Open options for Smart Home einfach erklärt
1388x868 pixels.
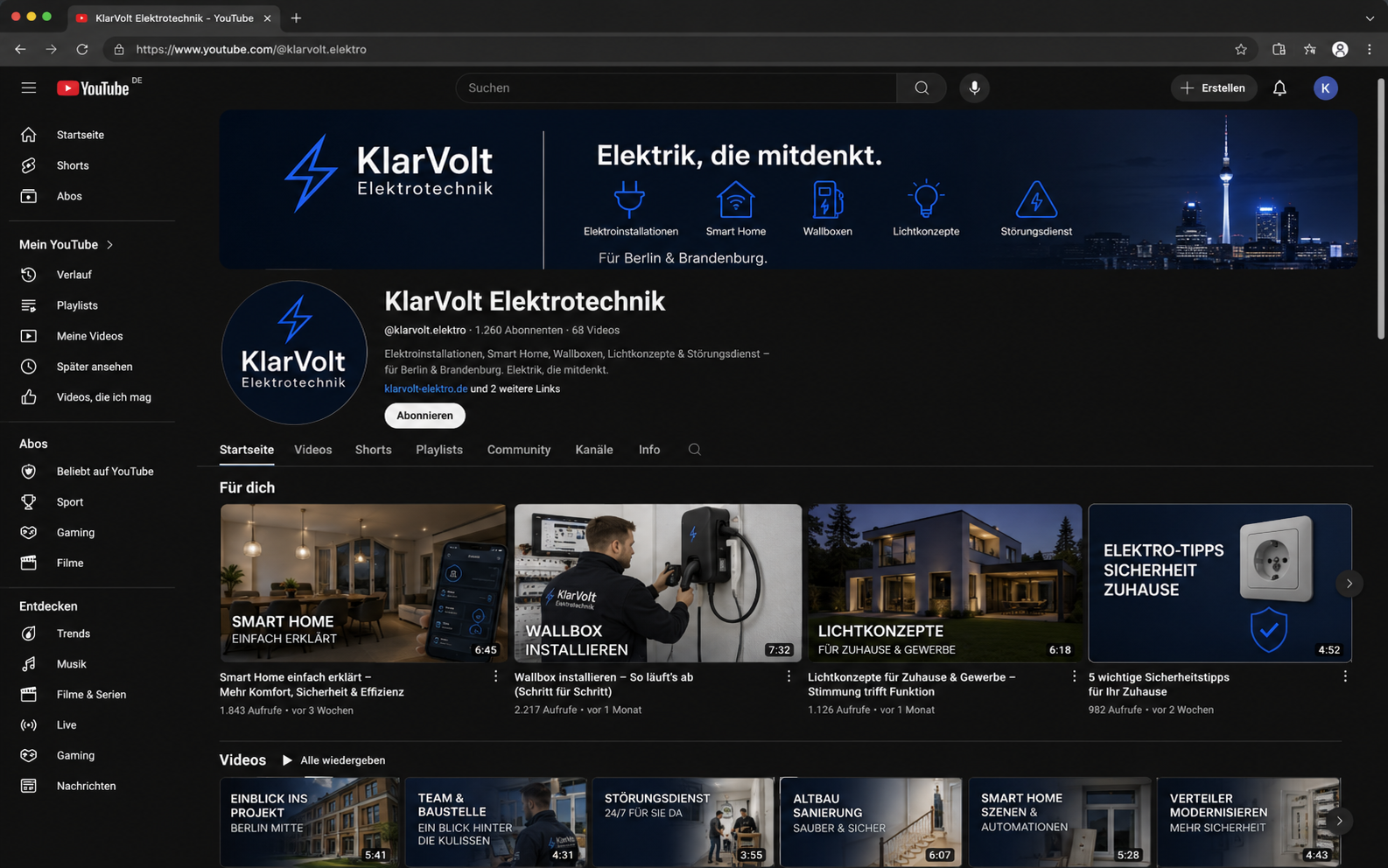tap(495, 676)
